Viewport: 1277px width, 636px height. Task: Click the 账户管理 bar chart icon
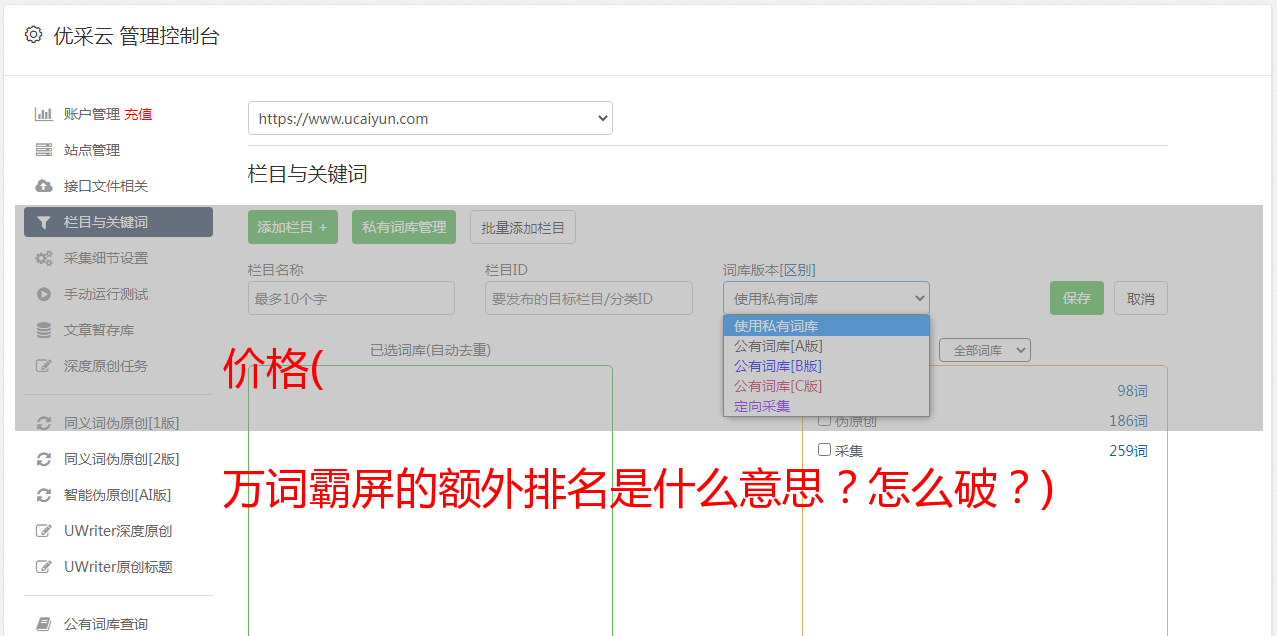[43, 114]
